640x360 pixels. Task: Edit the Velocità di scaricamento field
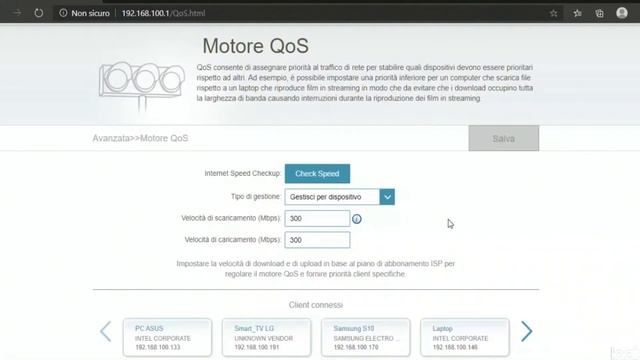point(317,218)
